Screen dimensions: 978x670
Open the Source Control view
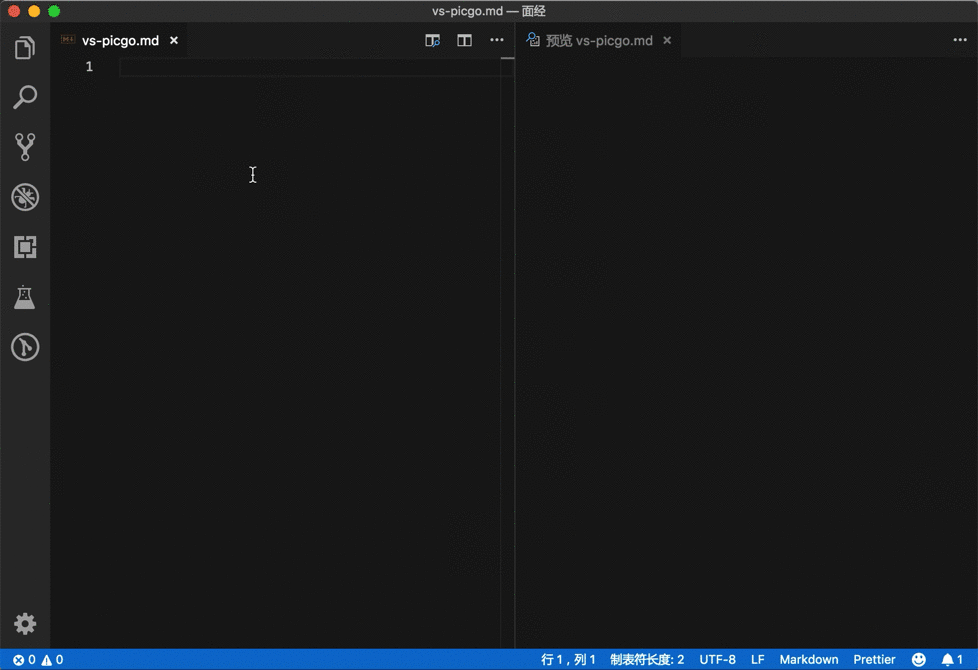(25, 147)
